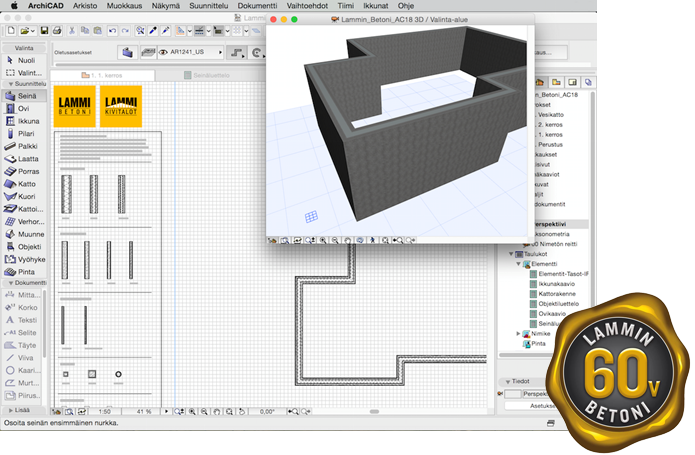Toggle the grid snap toolbar button

pyautogui.click(x=238, y=31)
